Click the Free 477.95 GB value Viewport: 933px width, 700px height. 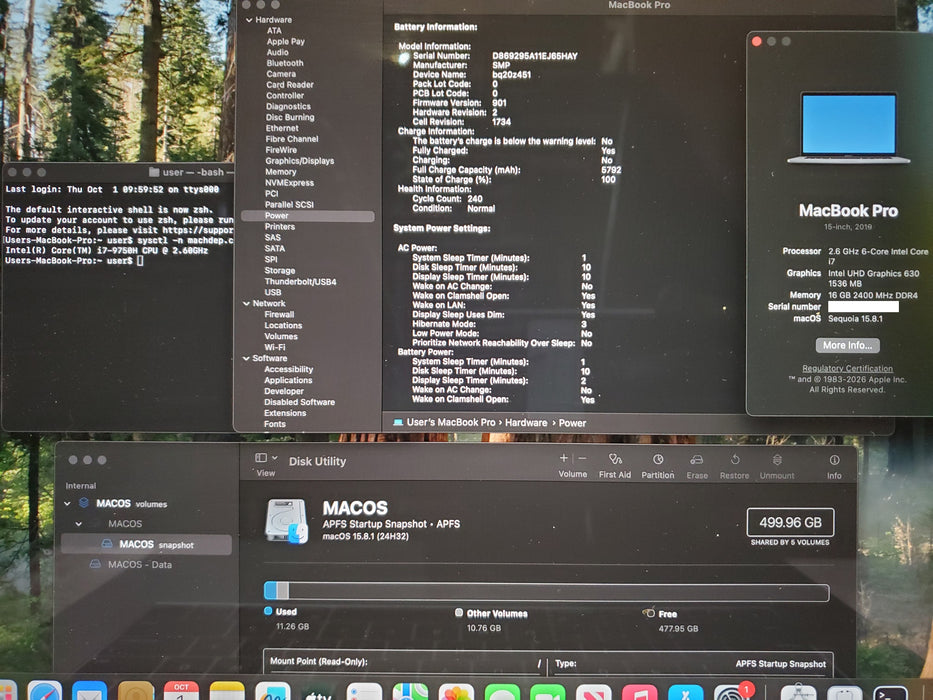pyautogui.click(x=678, y=628)
